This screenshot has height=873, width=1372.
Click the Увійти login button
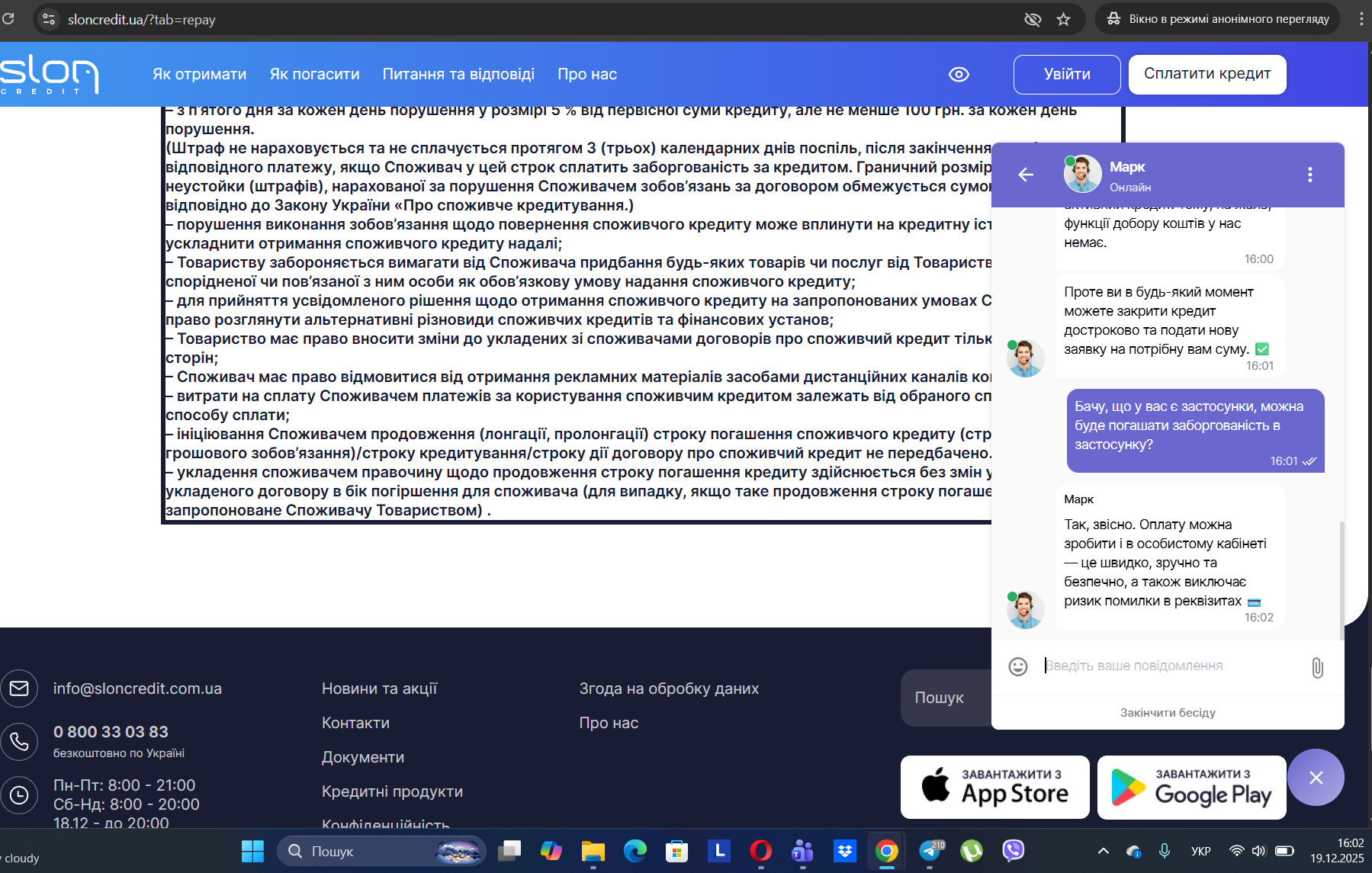[1067, 74]
